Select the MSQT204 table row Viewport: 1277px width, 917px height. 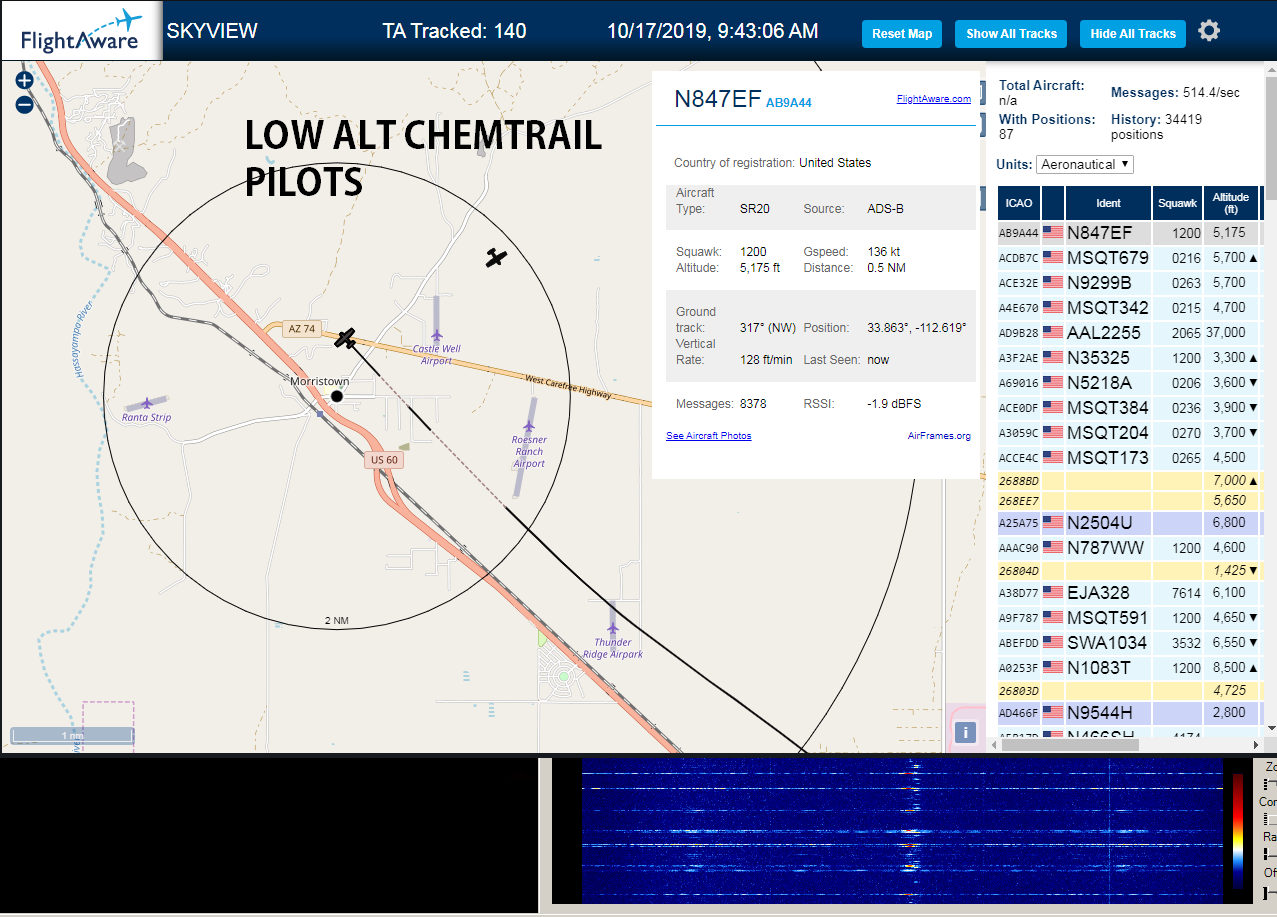pos(1129,432)
